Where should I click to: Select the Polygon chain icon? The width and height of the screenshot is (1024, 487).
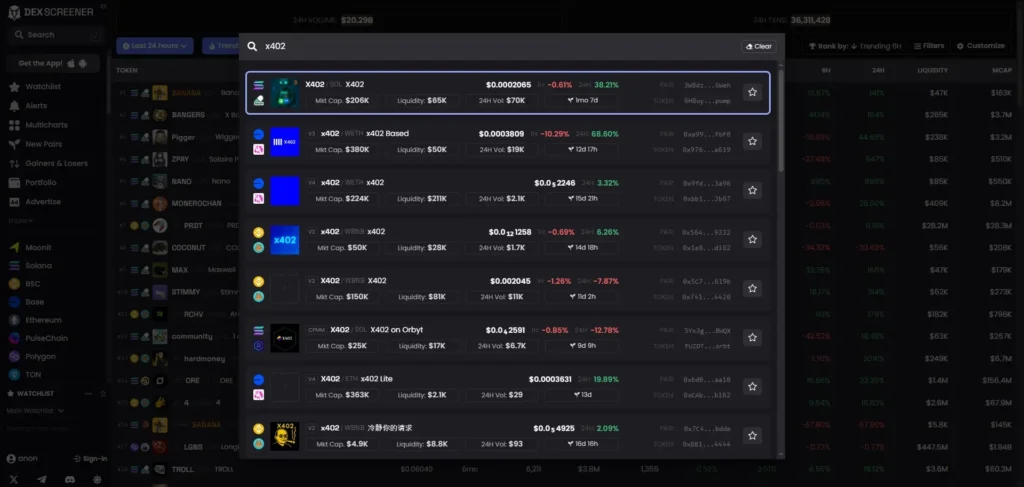coord(14,356)
